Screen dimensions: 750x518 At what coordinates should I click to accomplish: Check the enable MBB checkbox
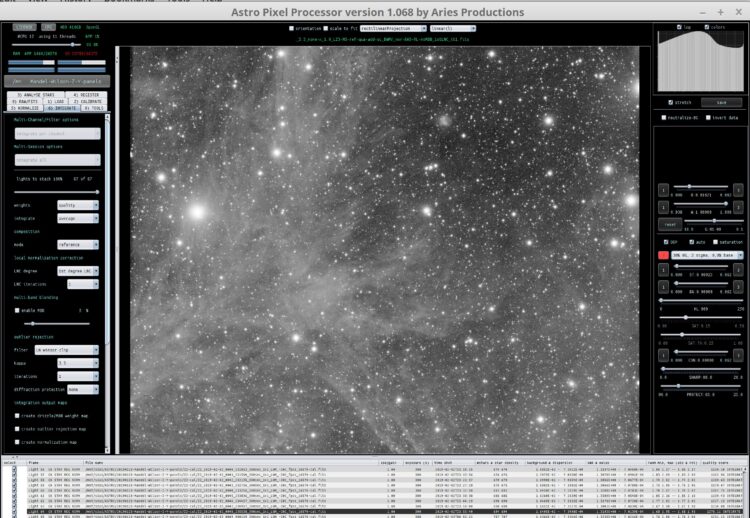click(x=17, y=310)
